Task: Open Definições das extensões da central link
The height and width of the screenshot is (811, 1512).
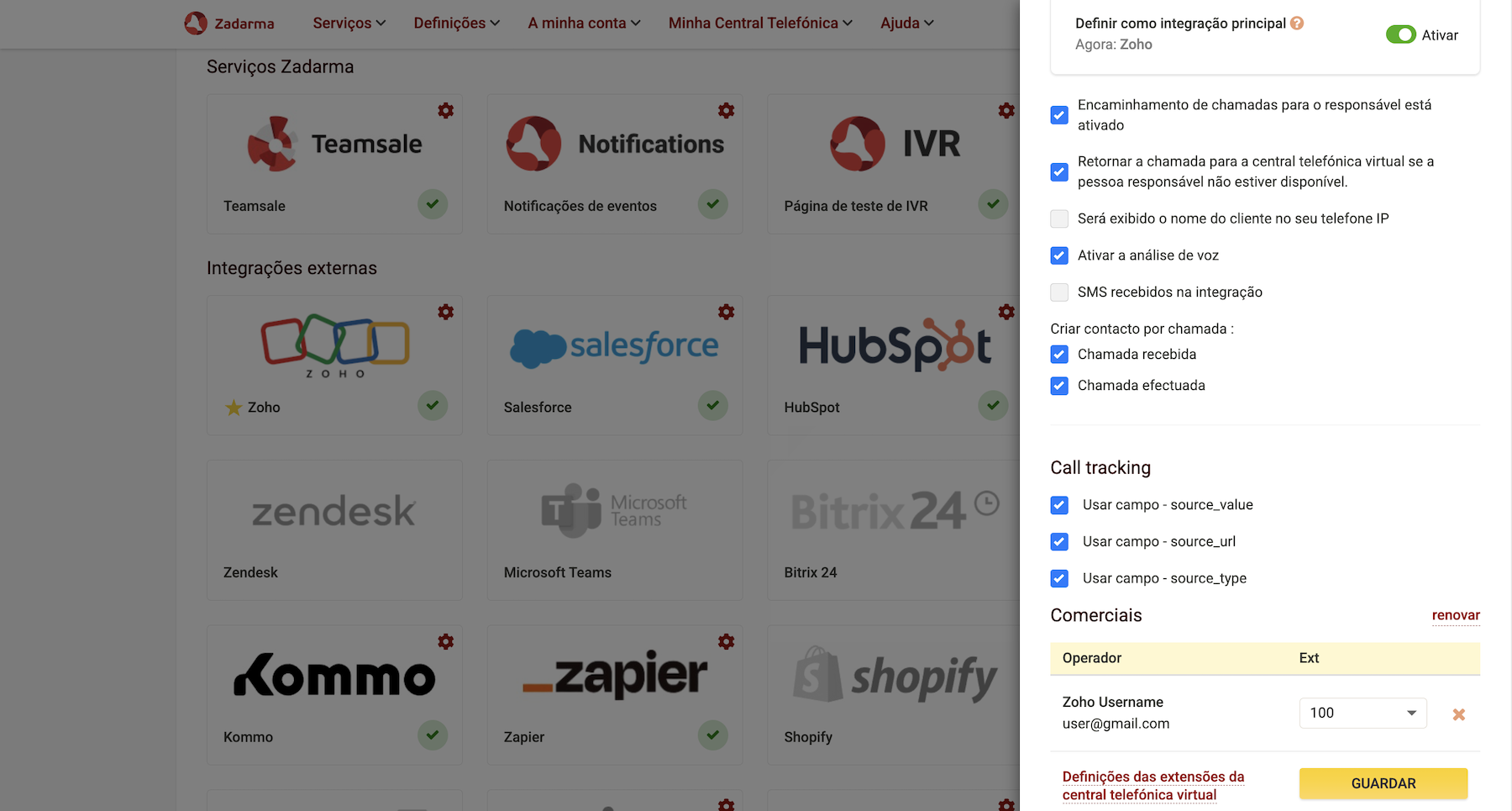Action: pyautogui.click(x=1153, y=786)
